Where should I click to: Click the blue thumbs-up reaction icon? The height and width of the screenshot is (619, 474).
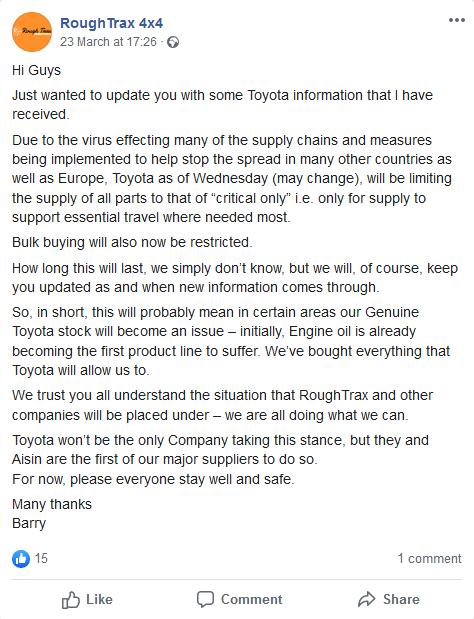21,559
